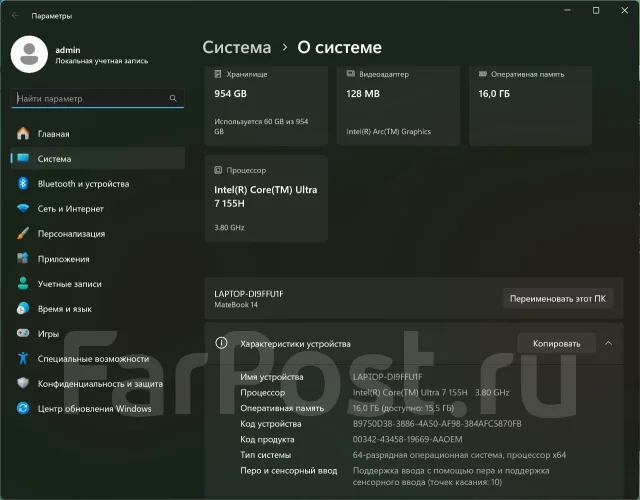Click the search magnifier icon
This screenshot has width=640, height=500.
point(173,98)
